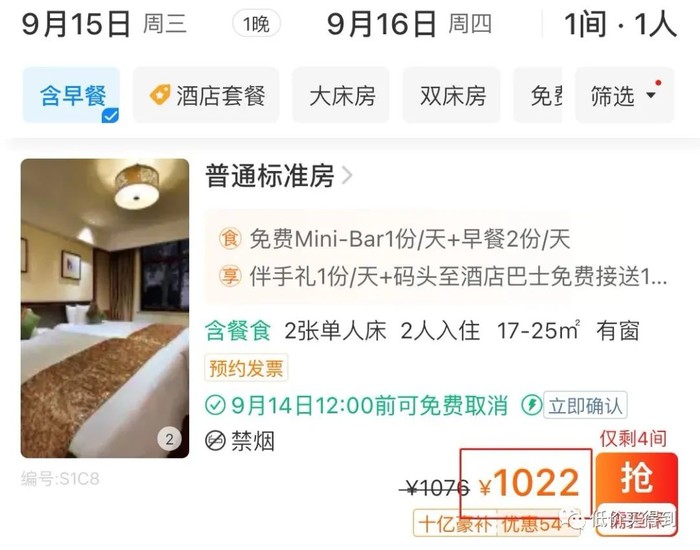This screenshot has width=700, height=550.
Task: Enable the 双床房 filter chip
Action: [451, 95]
